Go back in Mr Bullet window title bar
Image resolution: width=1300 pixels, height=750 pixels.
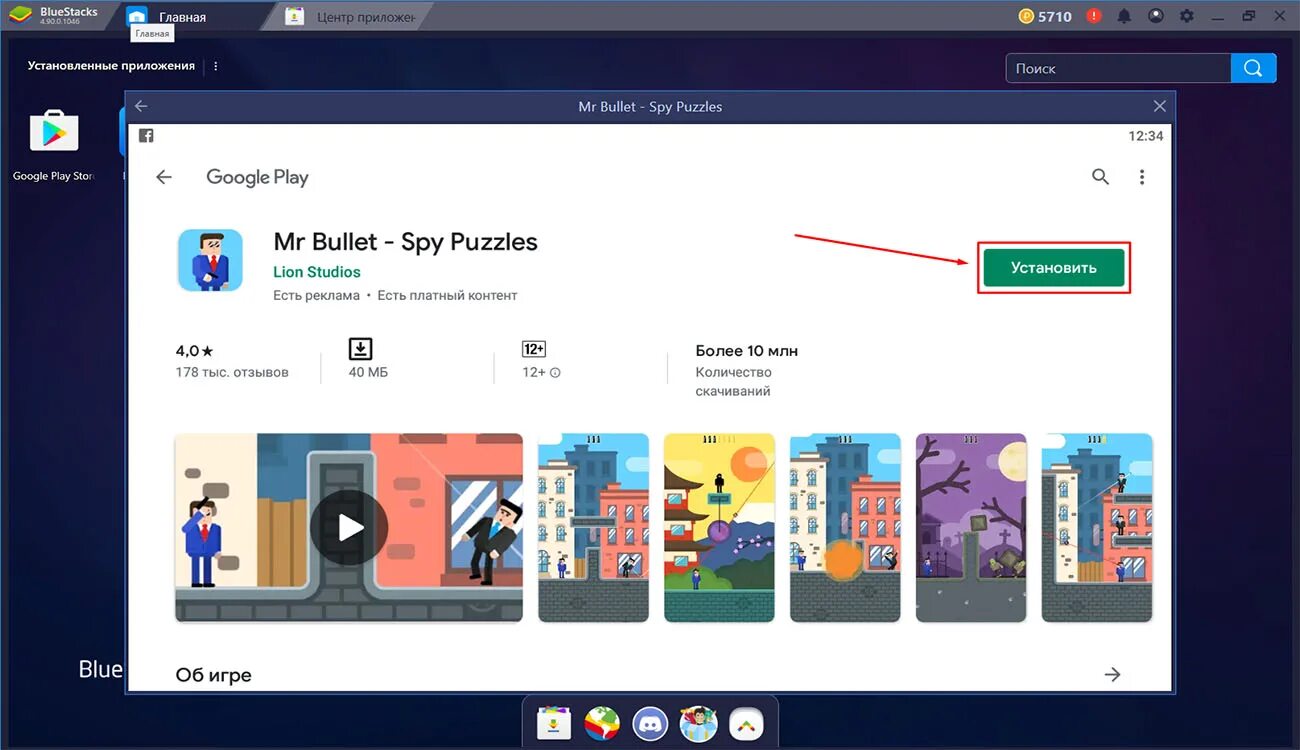(141, 106)
